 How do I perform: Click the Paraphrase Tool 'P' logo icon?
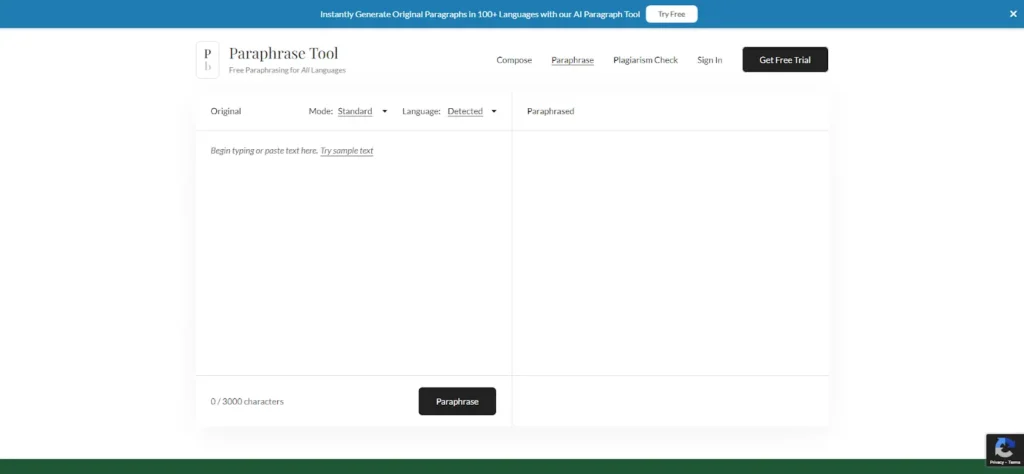207,59
